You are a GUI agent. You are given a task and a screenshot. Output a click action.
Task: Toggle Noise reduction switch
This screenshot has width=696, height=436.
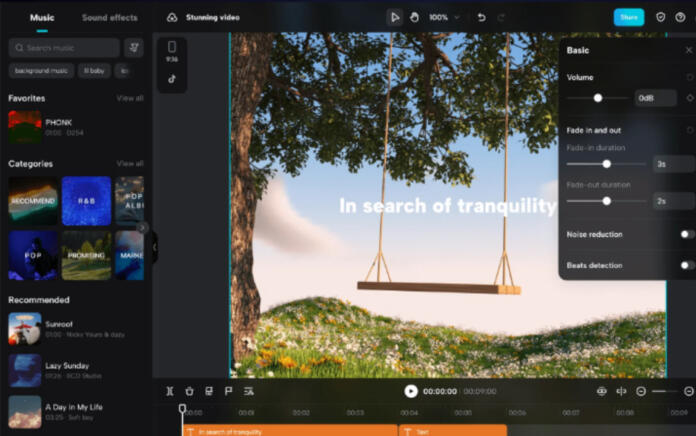pyautogui.click(x=687, y=234)
